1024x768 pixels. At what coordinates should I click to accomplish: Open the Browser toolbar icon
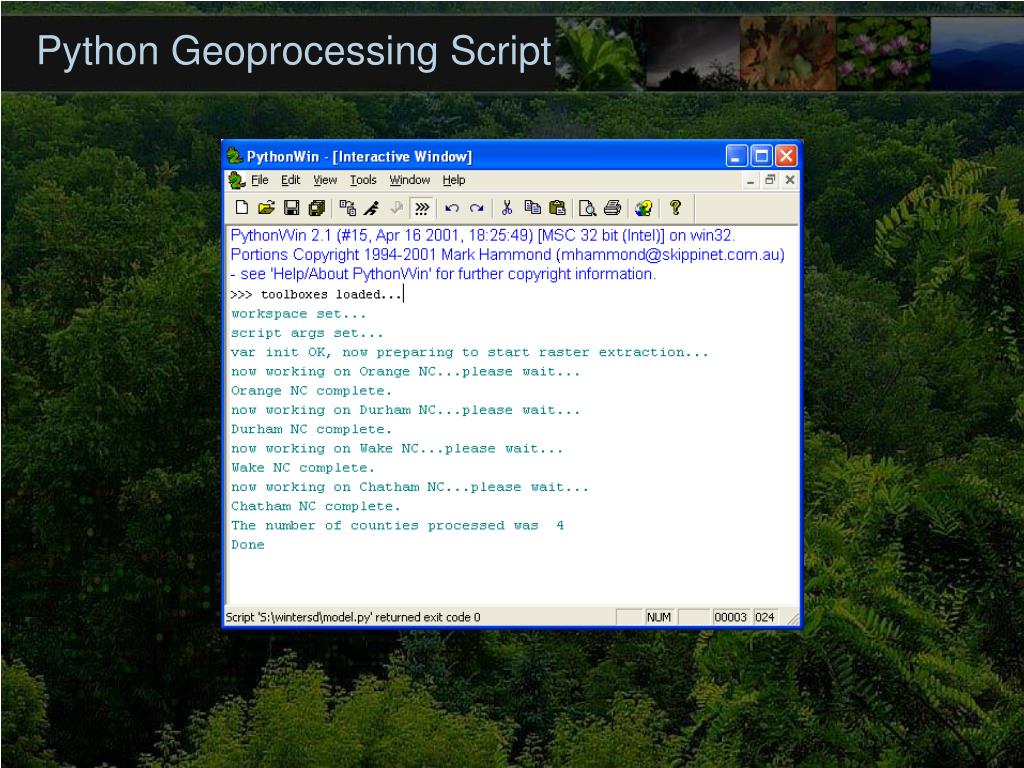pyautogui.click(x=347, y=208)
